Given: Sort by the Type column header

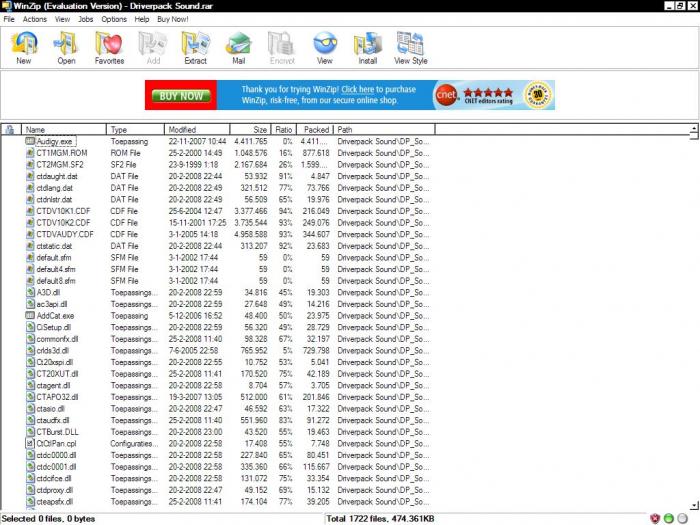Looking at the screenshot, I should tap(135, 129).
